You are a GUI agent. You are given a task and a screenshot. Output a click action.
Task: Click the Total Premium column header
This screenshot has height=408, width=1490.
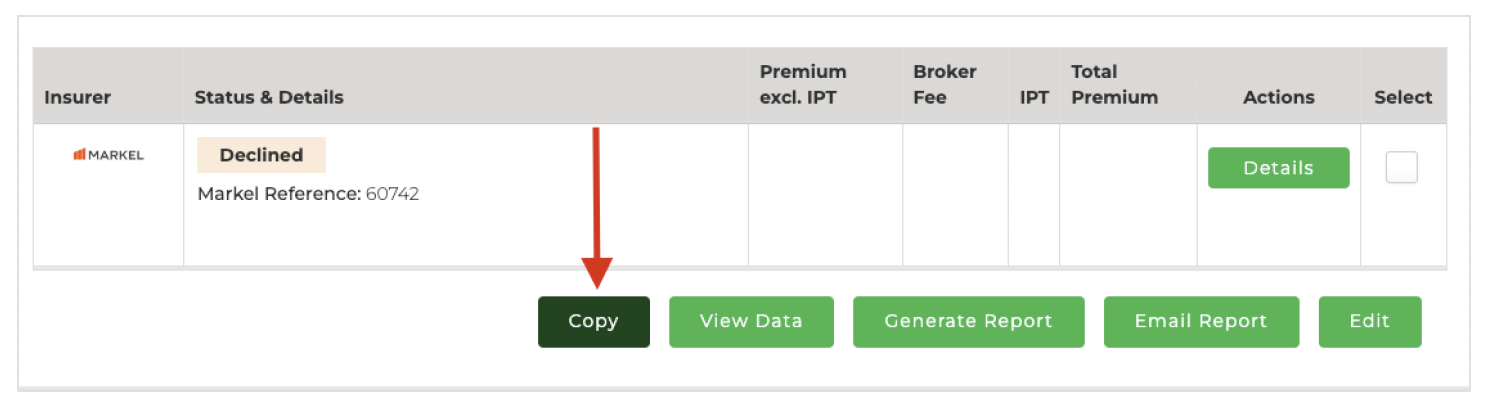click(1114, 85)
